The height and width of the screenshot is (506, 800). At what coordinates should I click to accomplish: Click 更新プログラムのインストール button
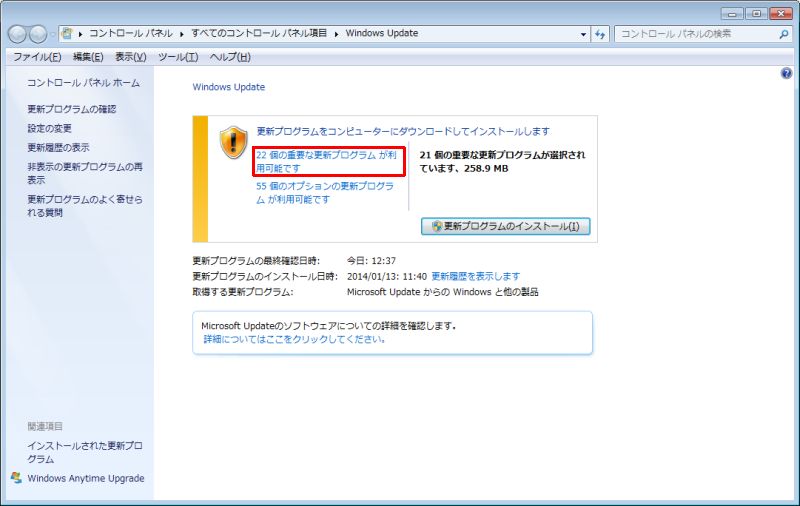point(506,226)
